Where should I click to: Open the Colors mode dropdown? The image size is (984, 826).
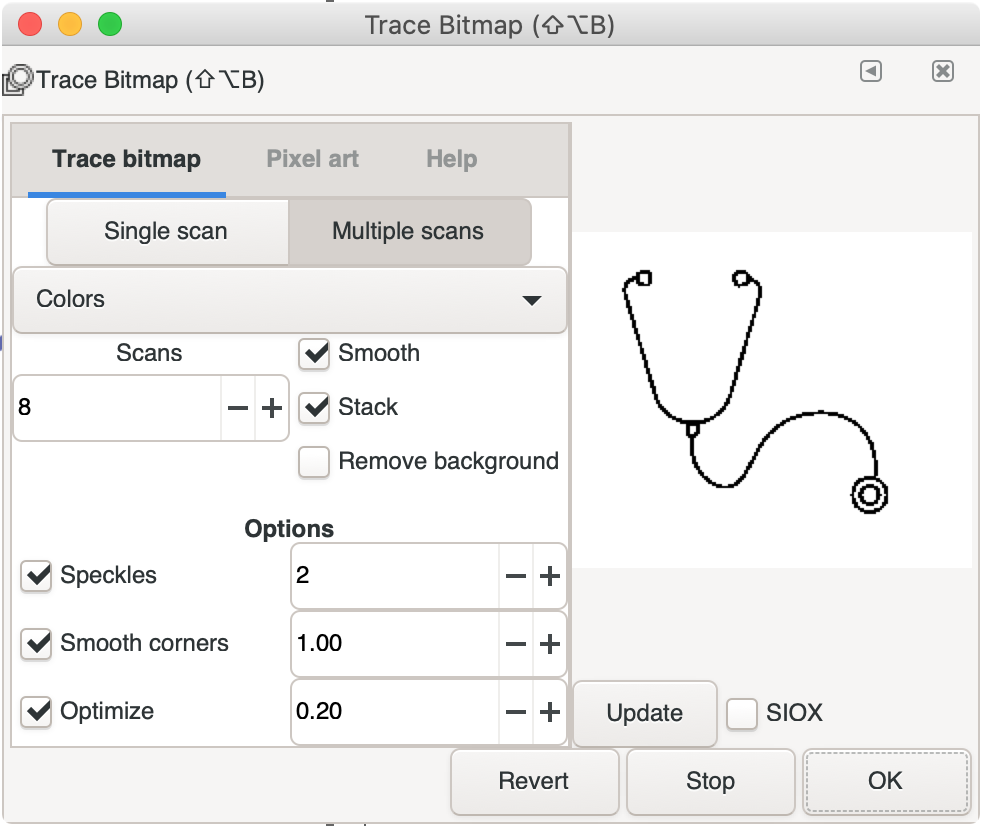[x=290, y=300]
